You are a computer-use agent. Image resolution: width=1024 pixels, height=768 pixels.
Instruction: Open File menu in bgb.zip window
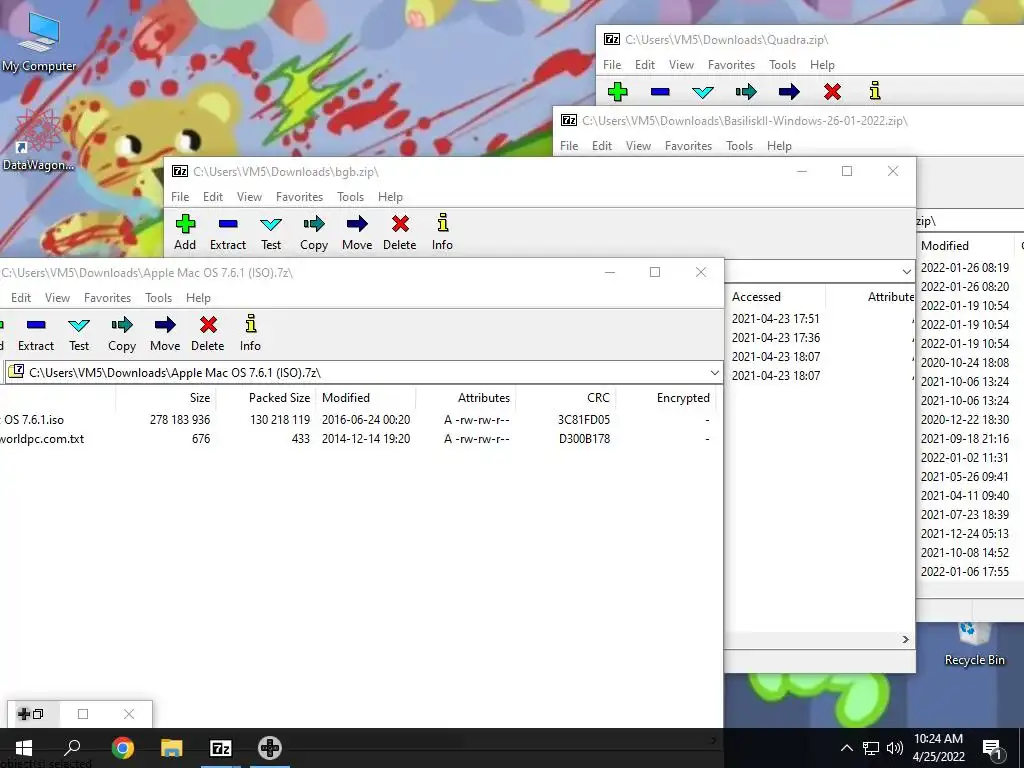tap(180, 197)
